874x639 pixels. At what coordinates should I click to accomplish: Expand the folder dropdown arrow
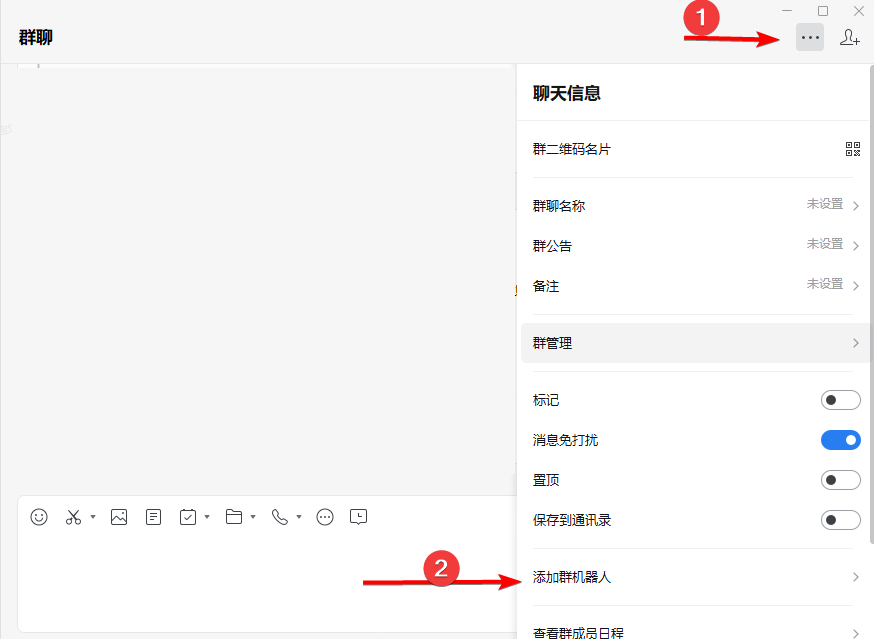click(x=253, y=517)
